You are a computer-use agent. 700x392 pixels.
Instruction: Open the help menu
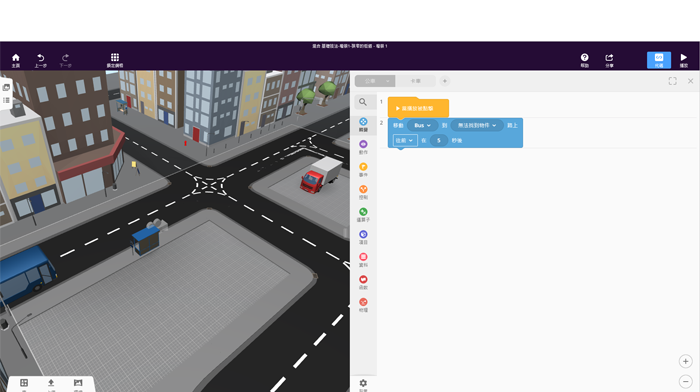click(x=584, y=60)
